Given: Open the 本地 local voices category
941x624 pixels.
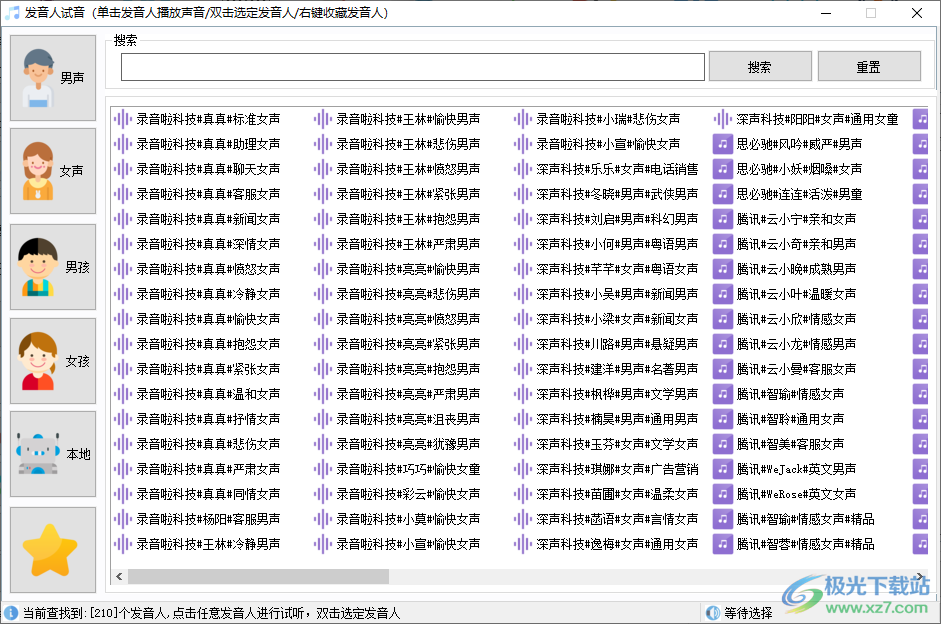Looking at the screenshot, I should (x=53, y=454).
